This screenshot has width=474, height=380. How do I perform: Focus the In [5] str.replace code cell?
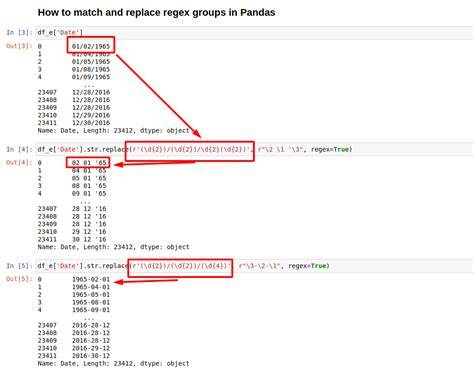(x=255, y=266)
